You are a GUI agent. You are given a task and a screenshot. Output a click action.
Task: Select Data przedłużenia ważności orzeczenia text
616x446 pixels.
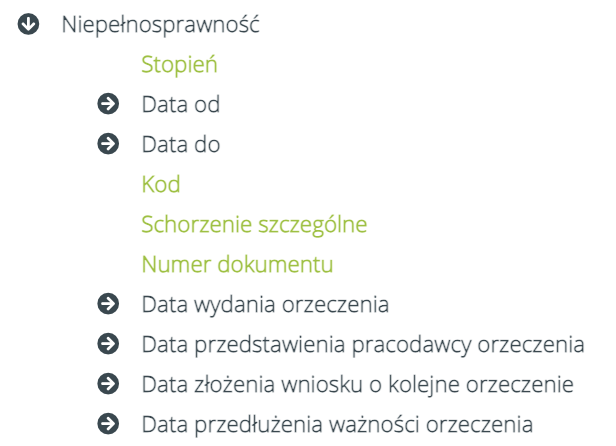[x=338, y=424]
